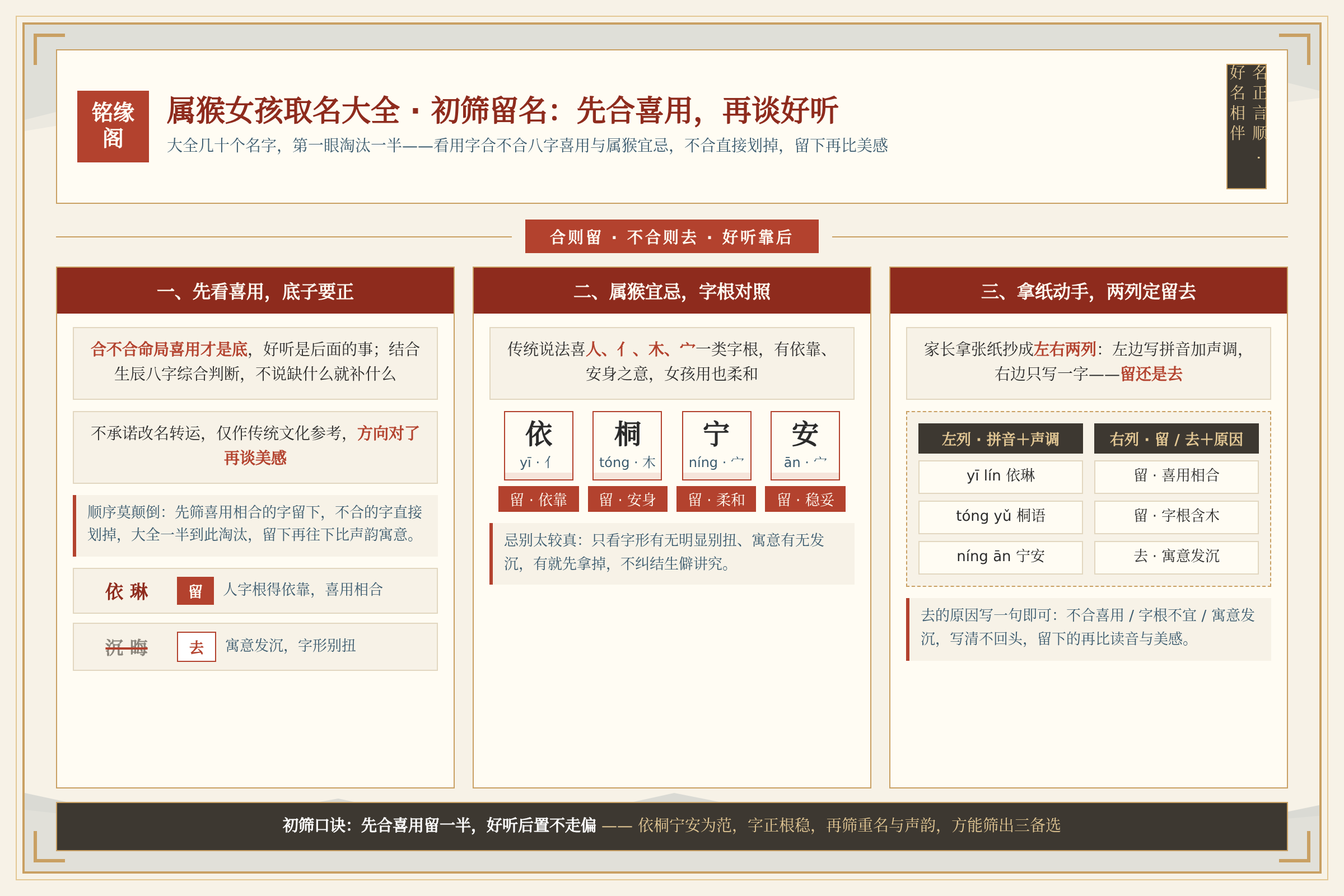Viewport: 1344px width, 896px height.
Task: Click the cell 留 · 喜用相合
Action: (x=1177, y=476)
